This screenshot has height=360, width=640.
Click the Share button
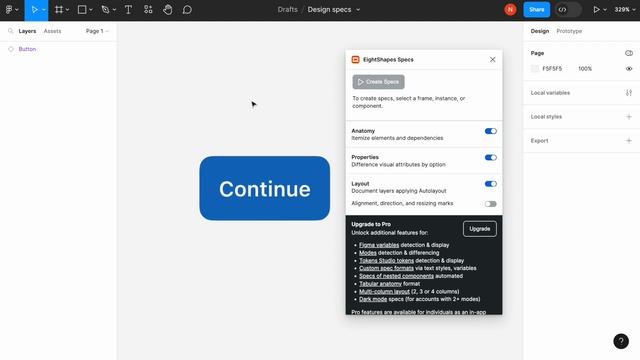pyautogui.click(x=536, y=9)
